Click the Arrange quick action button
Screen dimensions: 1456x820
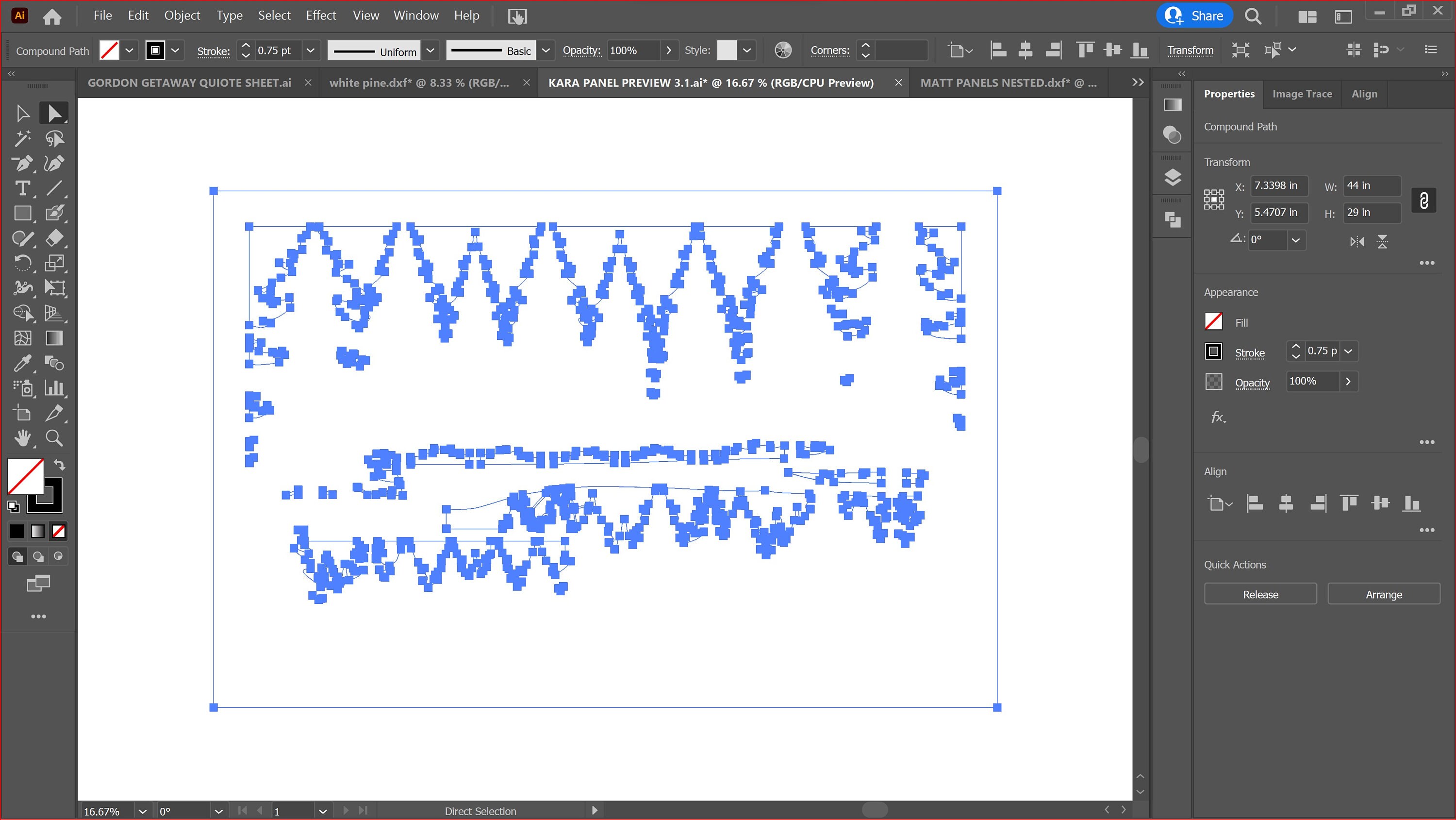coord(1384,594)
